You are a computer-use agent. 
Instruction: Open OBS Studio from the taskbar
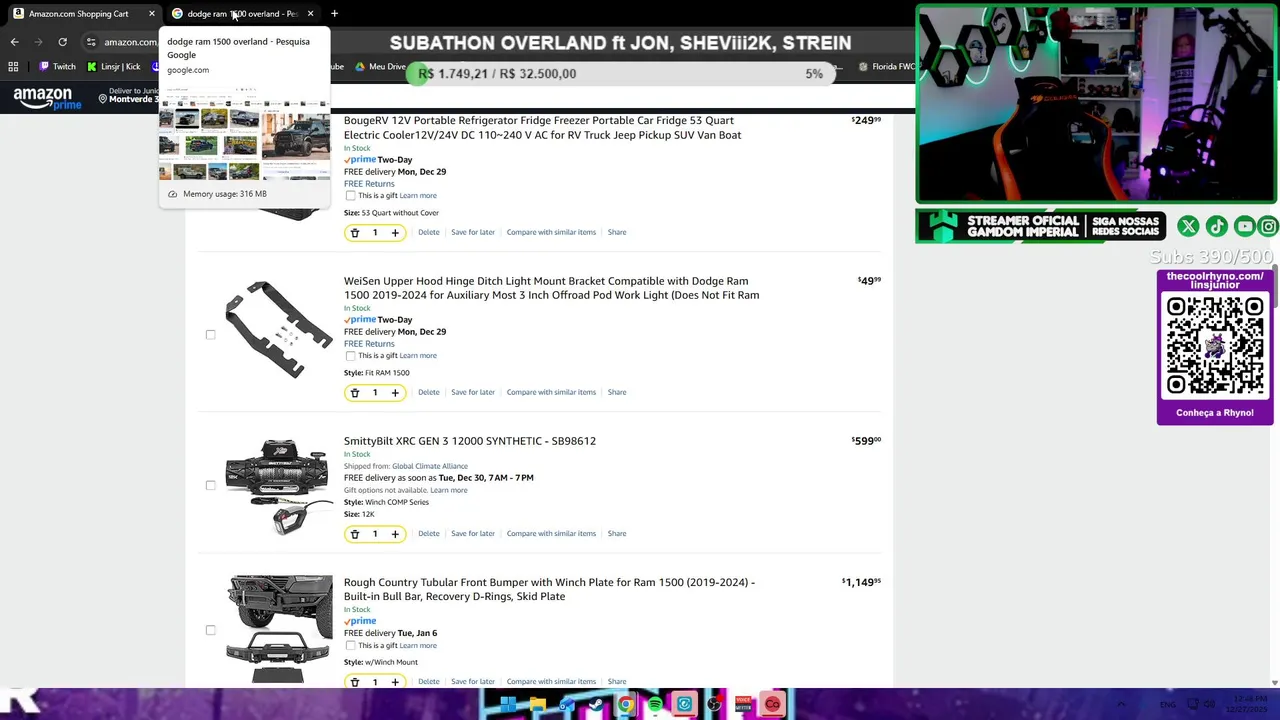(714, 705)
